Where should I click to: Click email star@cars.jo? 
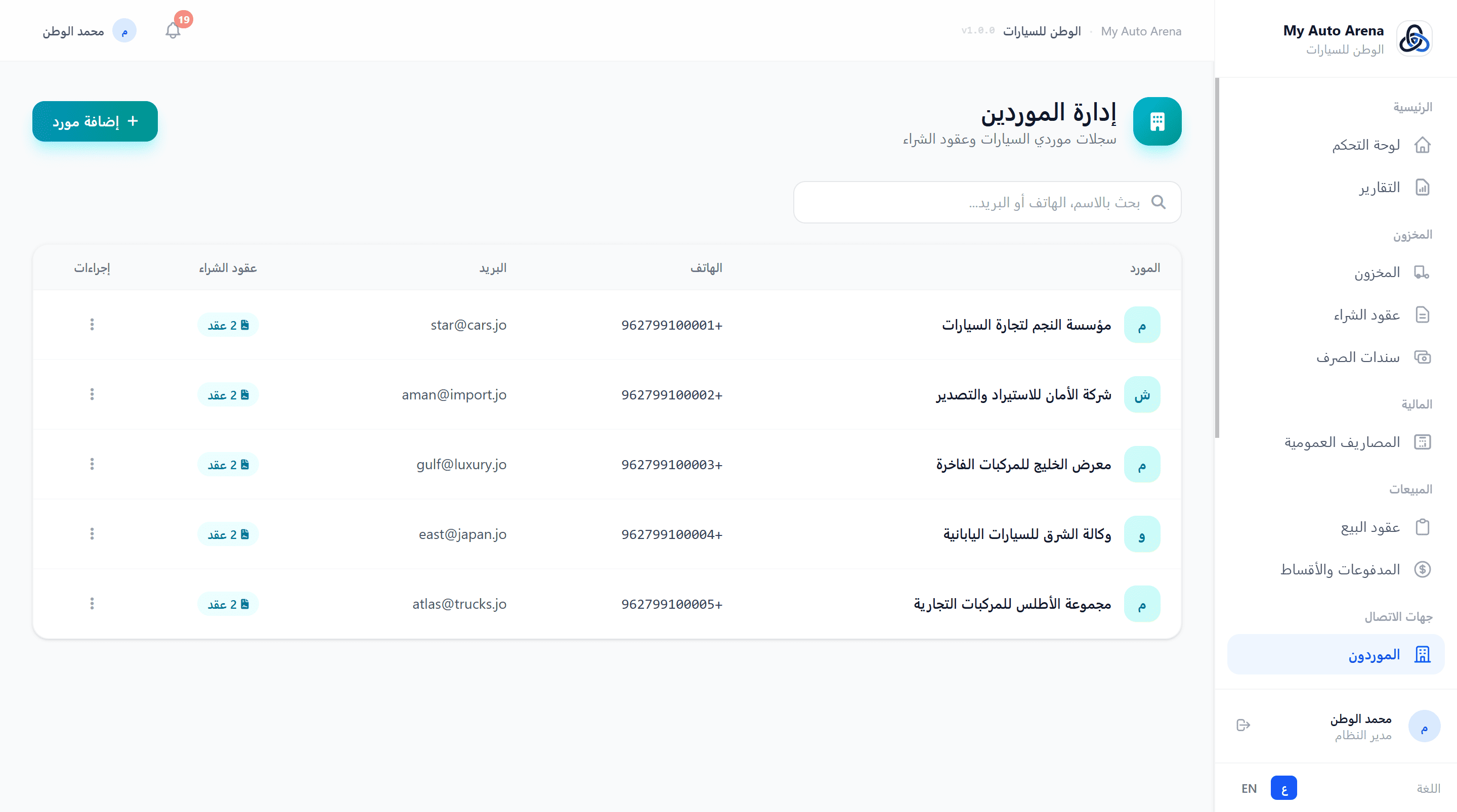pos(468,325)
